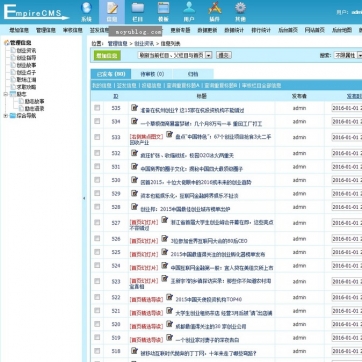The image size is (362, 362).
Task: Open the 系统 (System) globe icon
Action: click(86, 8)
